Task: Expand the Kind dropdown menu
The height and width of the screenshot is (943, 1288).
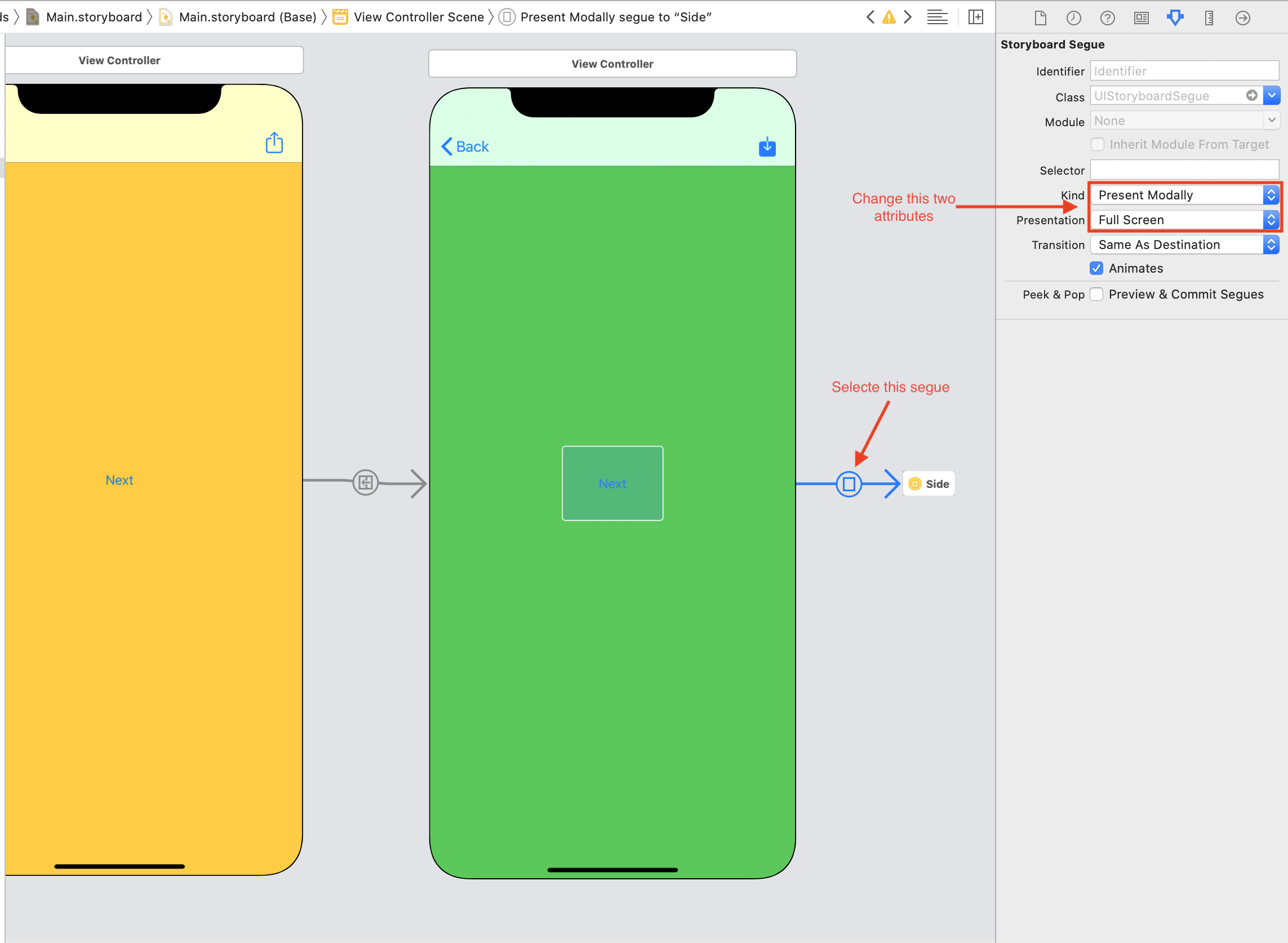Action: point(1272,194)
